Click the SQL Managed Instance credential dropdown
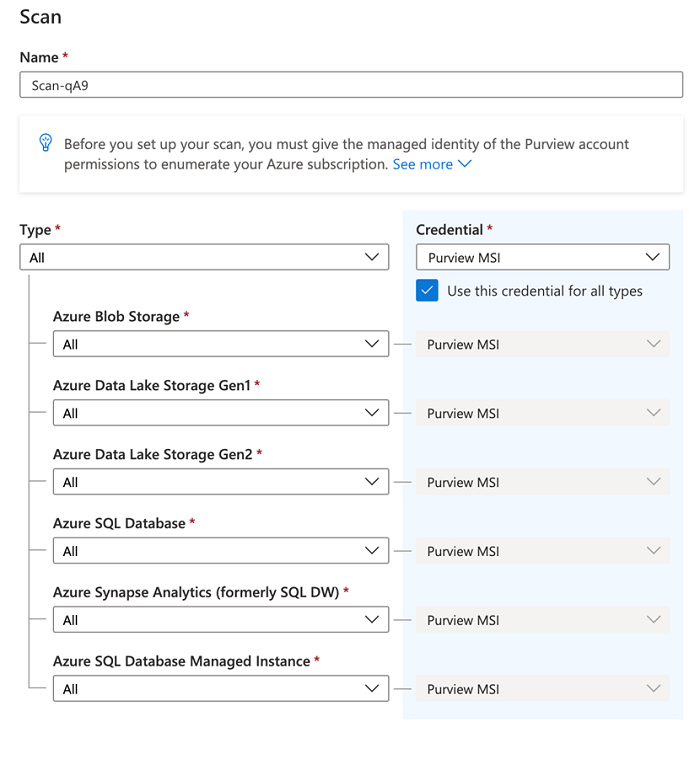Viewport: 700px width, 770px height. point(542,689)
